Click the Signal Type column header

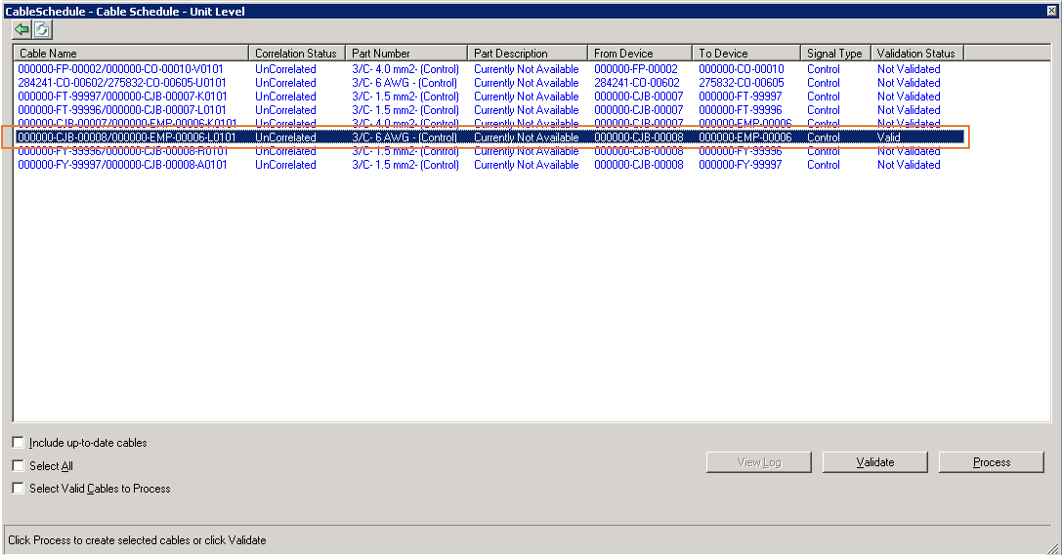point(835,53)
